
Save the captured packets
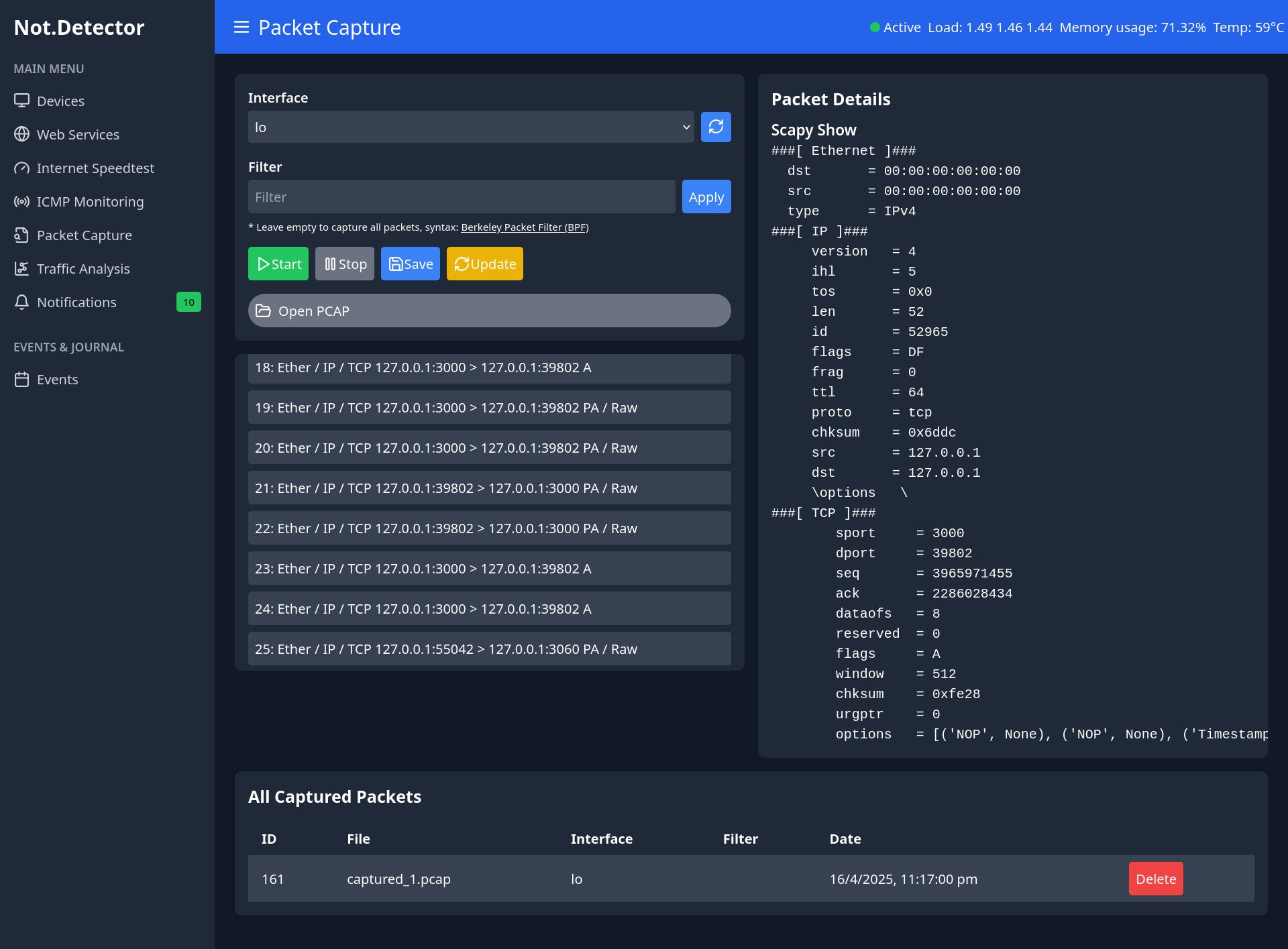[x=411, y=264]
